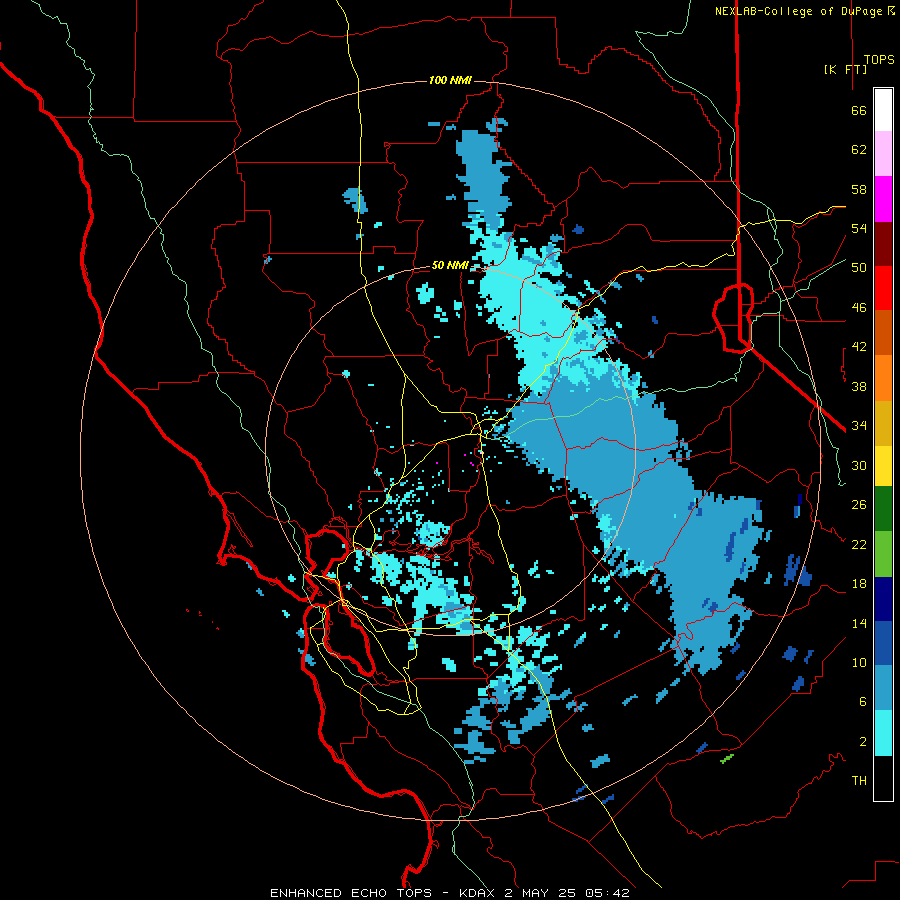Click the bright red legend color block
Screen dimensions: 900x900
pyautogui.click(x=883, y=288)
